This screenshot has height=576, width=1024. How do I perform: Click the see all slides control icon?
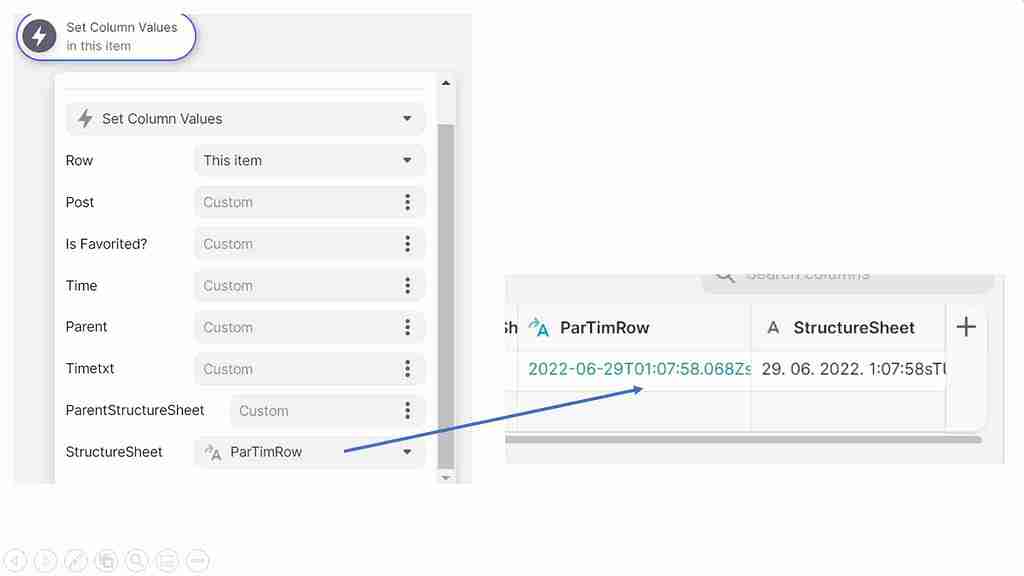(x=106, y=560)
